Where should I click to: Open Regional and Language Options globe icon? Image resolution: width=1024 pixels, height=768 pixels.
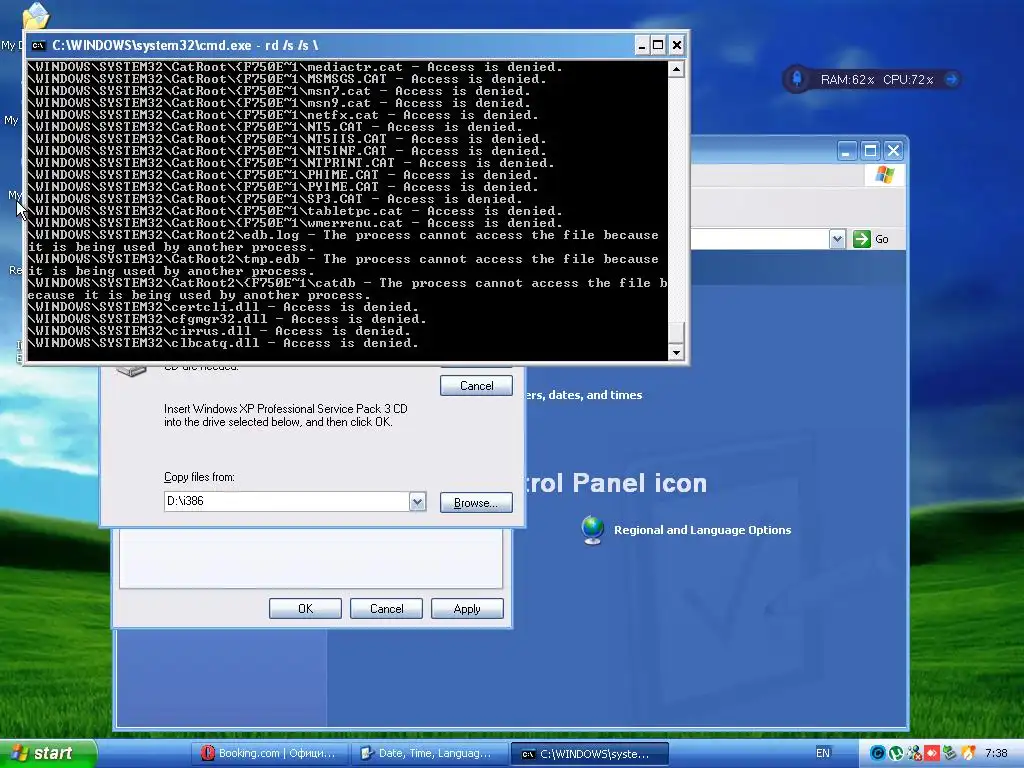(592, 530)
